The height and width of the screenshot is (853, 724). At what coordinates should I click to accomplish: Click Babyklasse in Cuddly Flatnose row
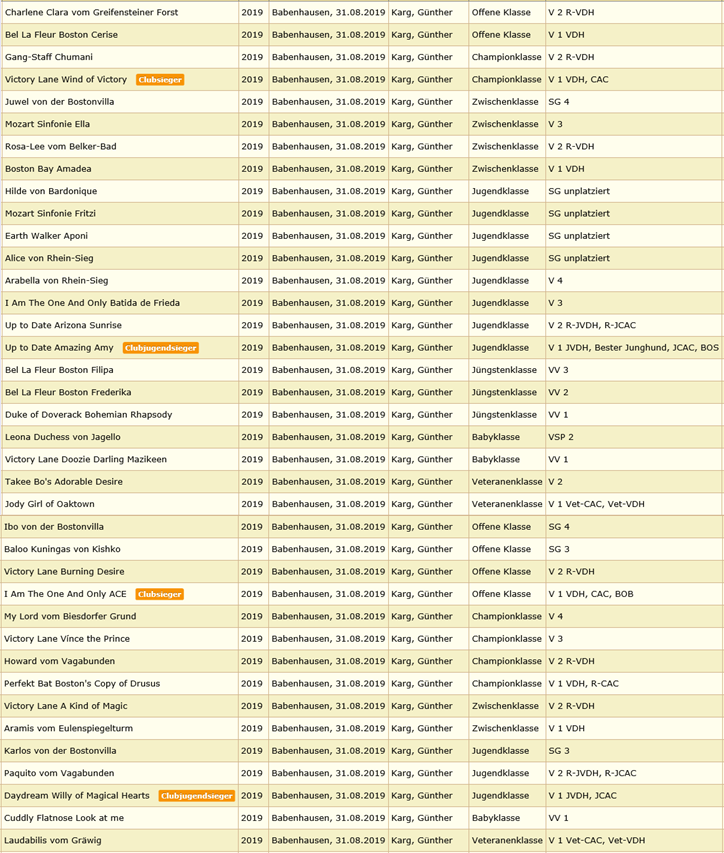[x=496, y=817]
